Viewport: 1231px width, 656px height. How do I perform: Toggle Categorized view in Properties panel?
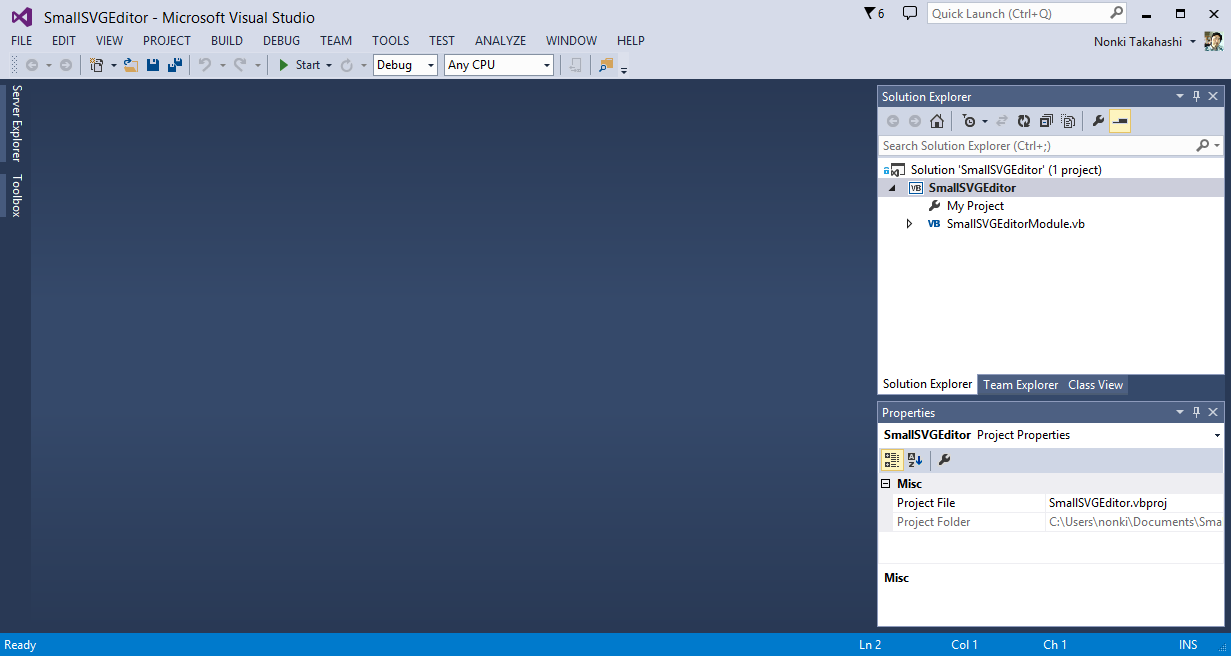[x=892, y=460]
